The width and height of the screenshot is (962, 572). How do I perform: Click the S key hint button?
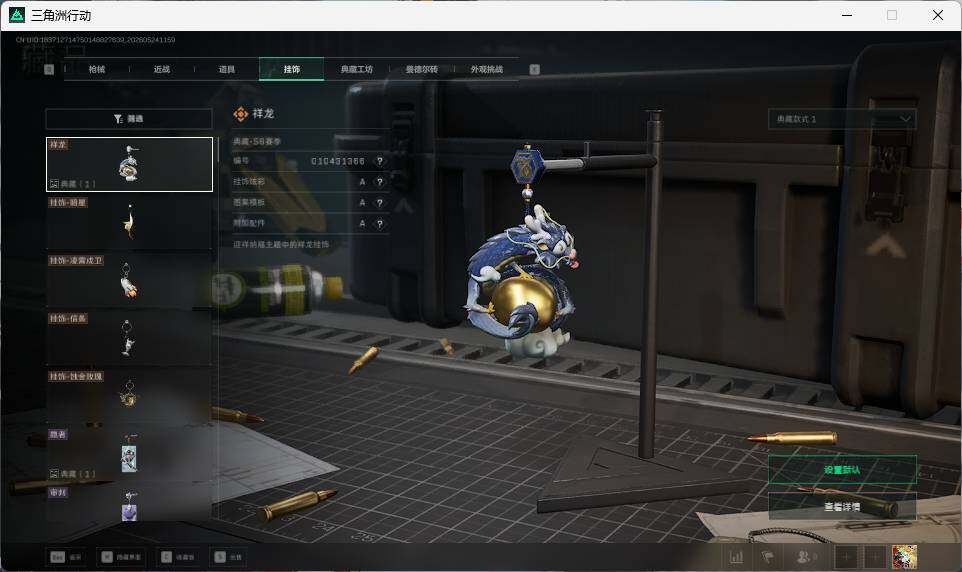(228, 557)
